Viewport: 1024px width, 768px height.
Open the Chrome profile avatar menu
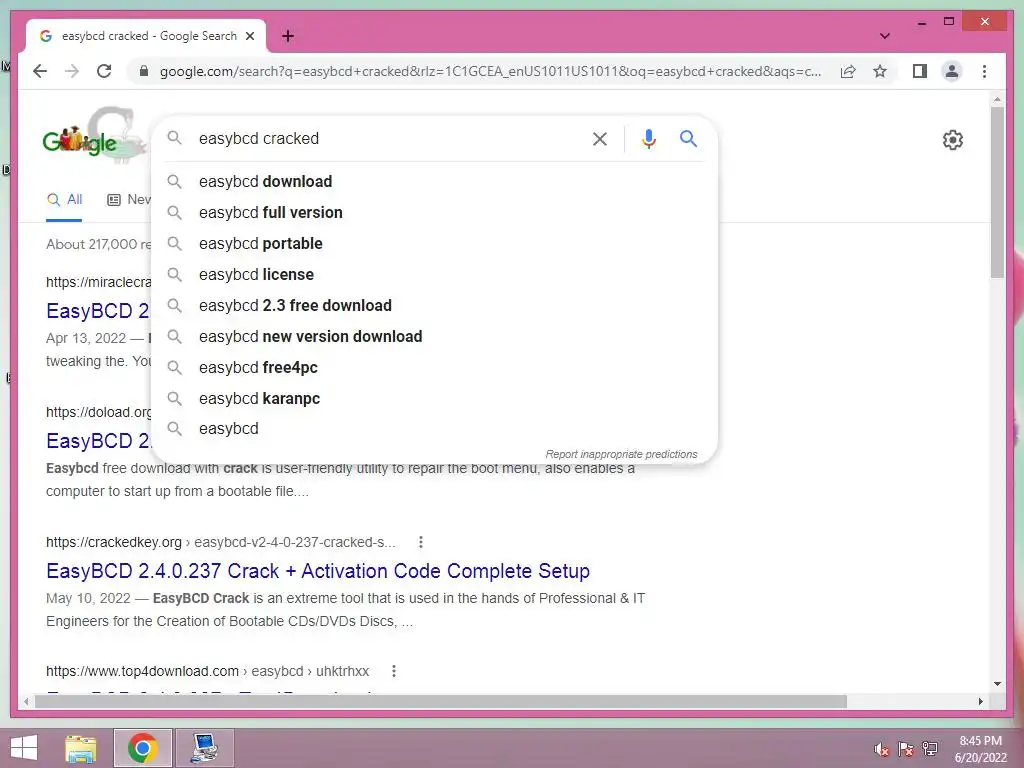click(952, 71)
